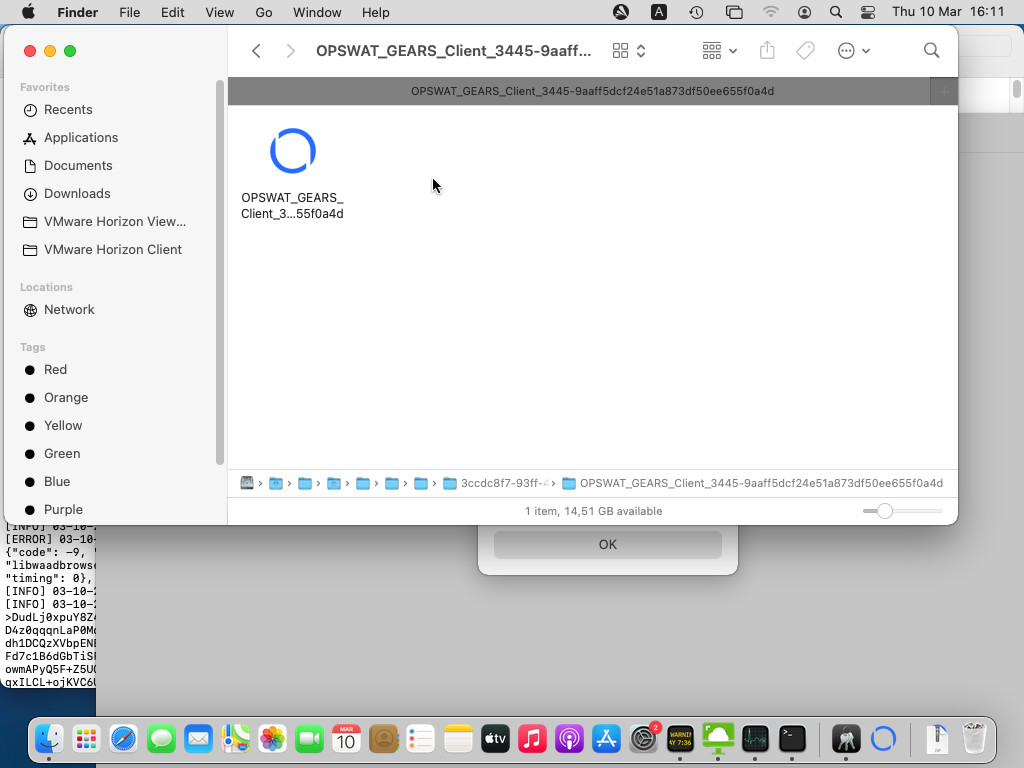
Task: Click the user account menu bar icon
Action: point(805,12)
